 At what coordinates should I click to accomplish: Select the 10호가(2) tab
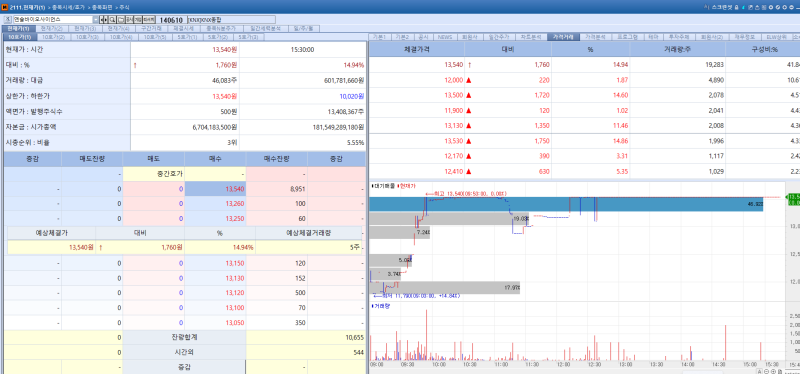tap(54, 37)
